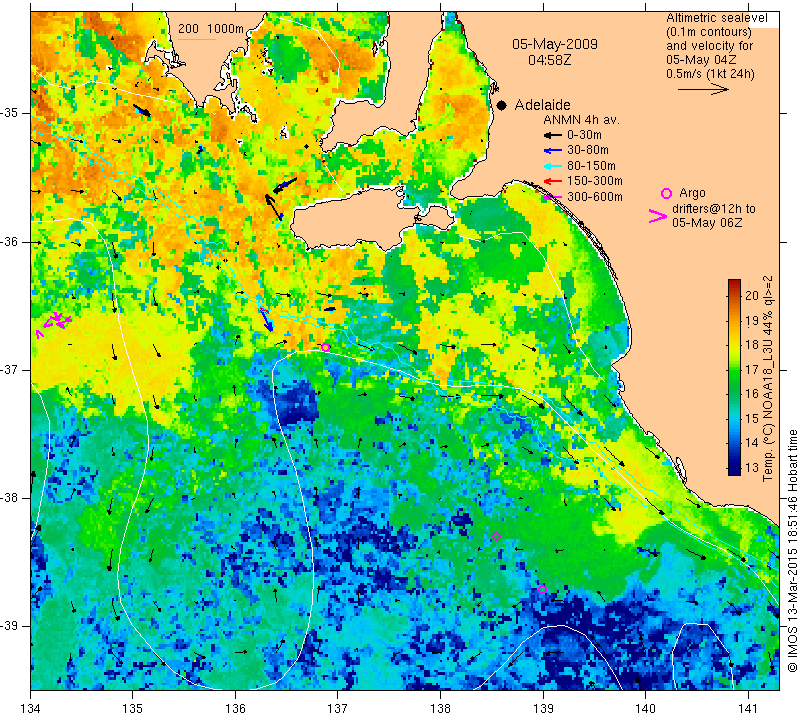Click the 'Temp. (°C) NOAA18_L3U' vertical label
The width and height of the screenshot is (800, 720).
[768, 379]
